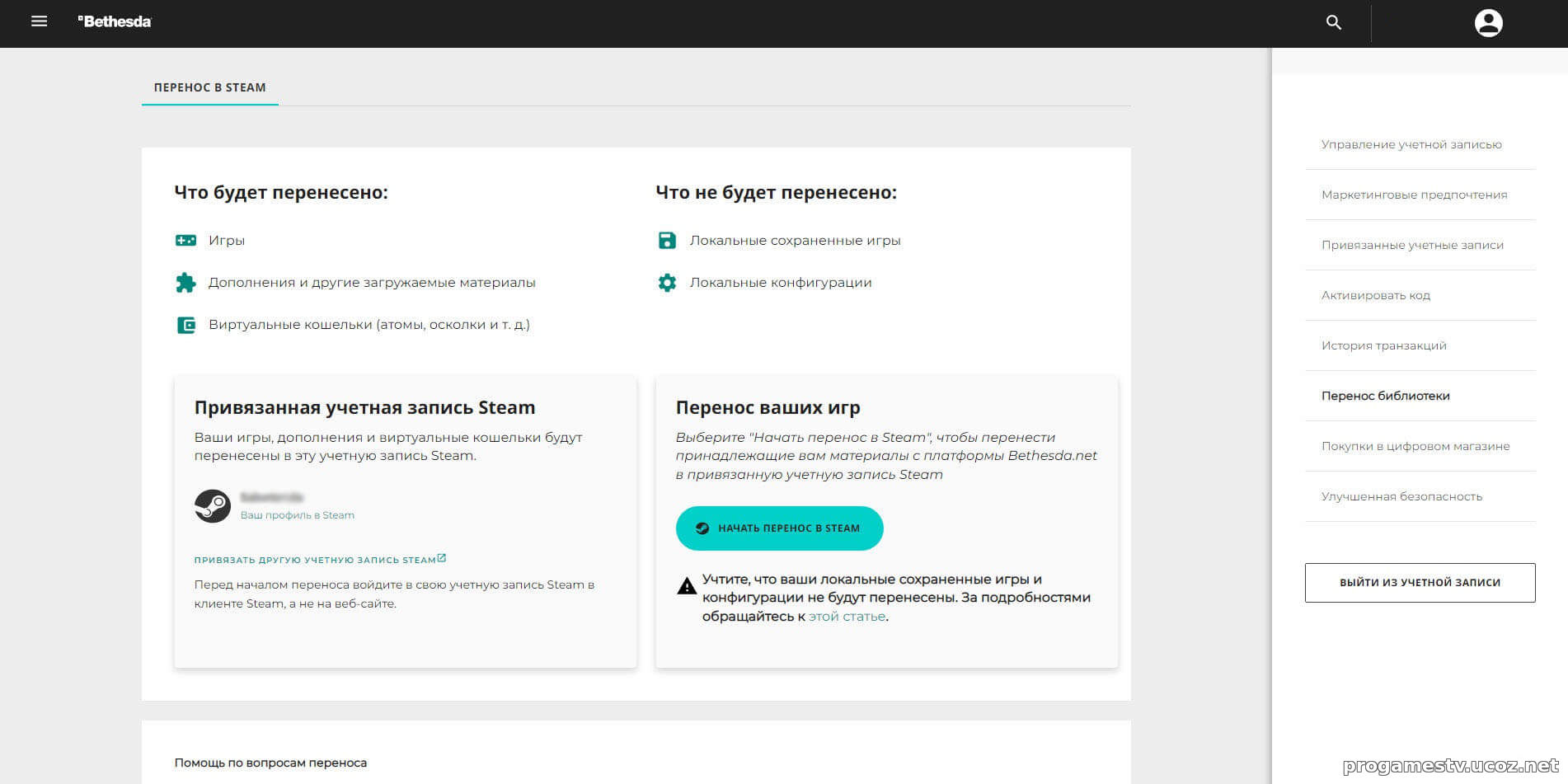The height and width of the screenshot is (784, 1568).
Task: Click the puzzle piece Дополнения icon
Action: (186, 283)
